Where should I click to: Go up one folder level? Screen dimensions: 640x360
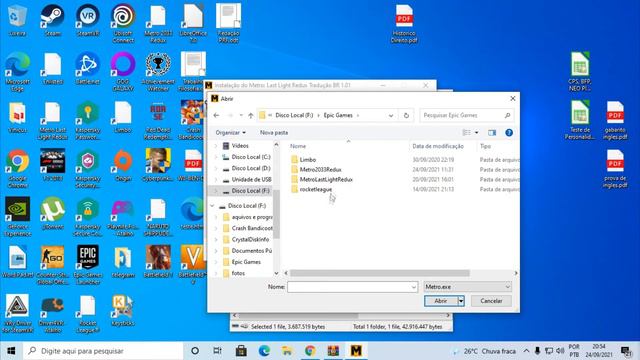pos(250,116)
